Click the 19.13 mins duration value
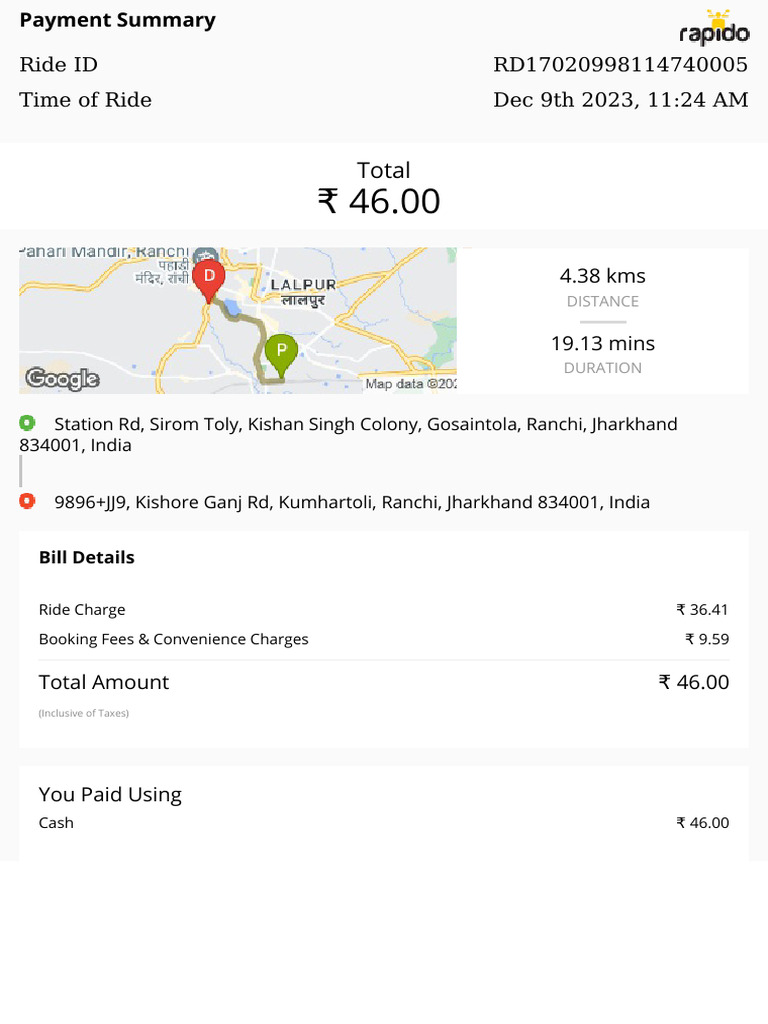The image size is (768, 1024). tap(602, 343)
